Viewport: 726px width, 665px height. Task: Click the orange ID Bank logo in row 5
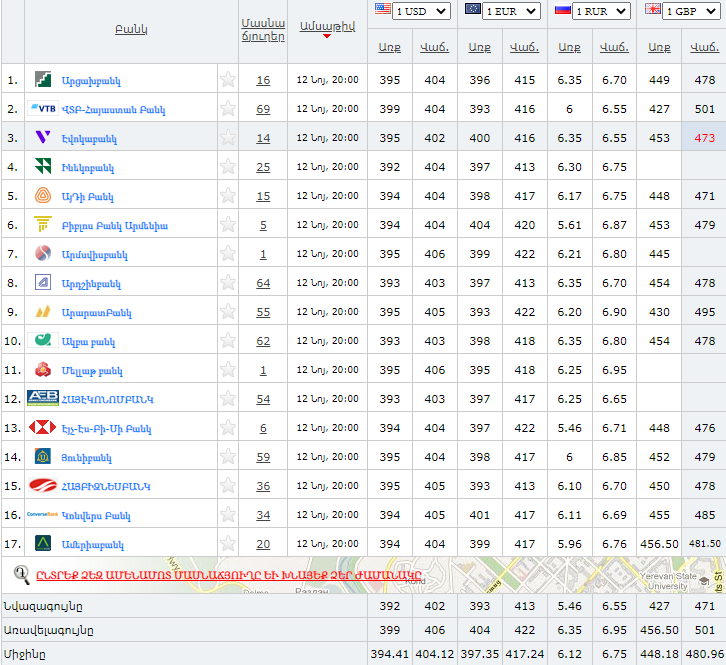(43, 195)
